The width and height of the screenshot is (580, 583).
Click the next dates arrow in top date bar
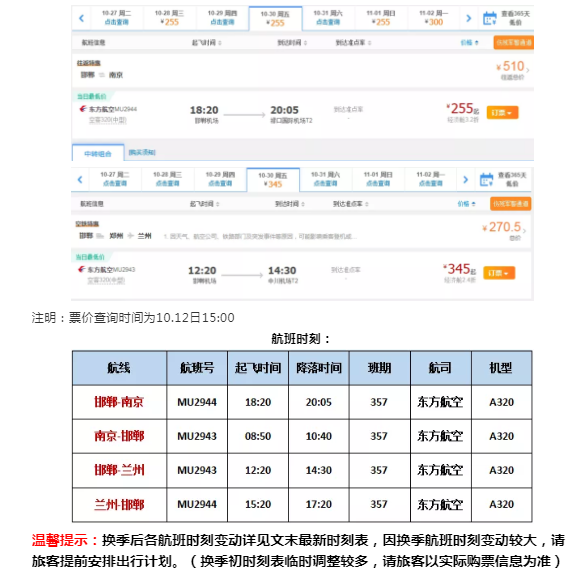click(x=468, y=18)
